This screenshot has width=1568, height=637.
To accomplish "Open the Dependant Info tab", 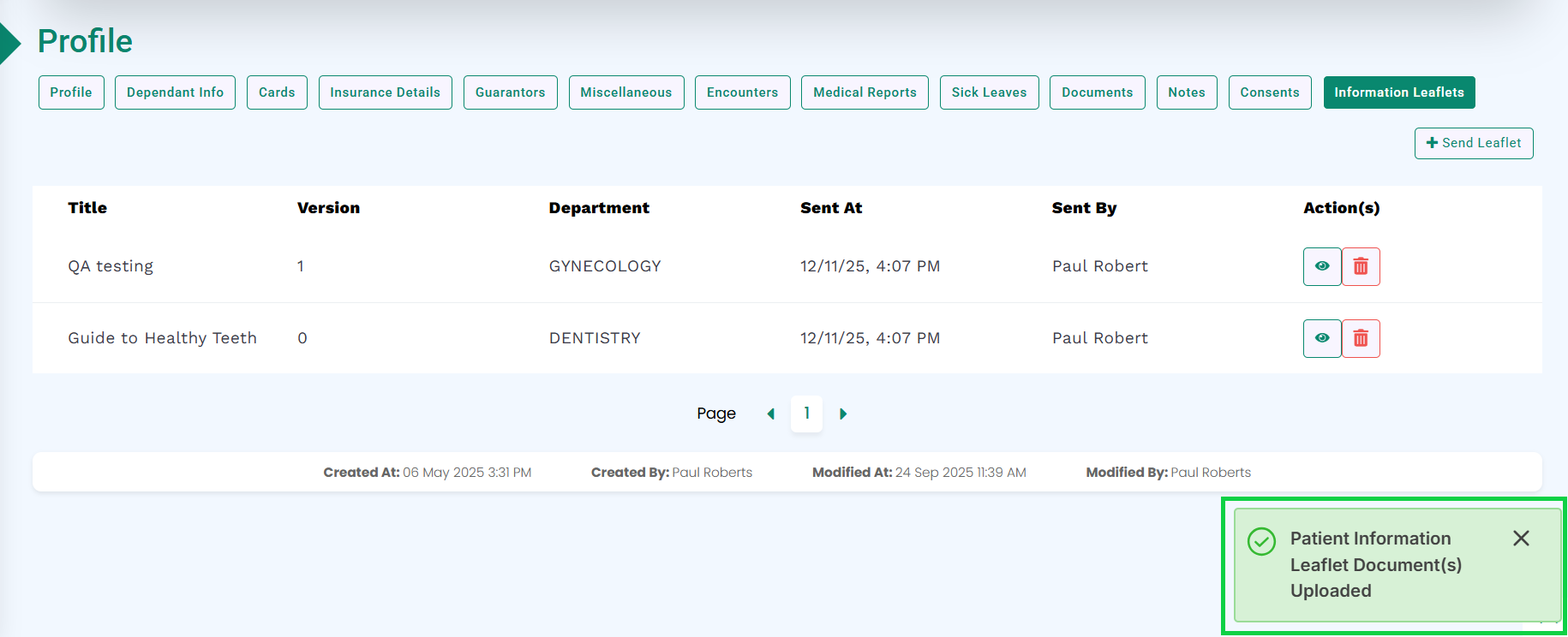I will [x=175, y=92].
